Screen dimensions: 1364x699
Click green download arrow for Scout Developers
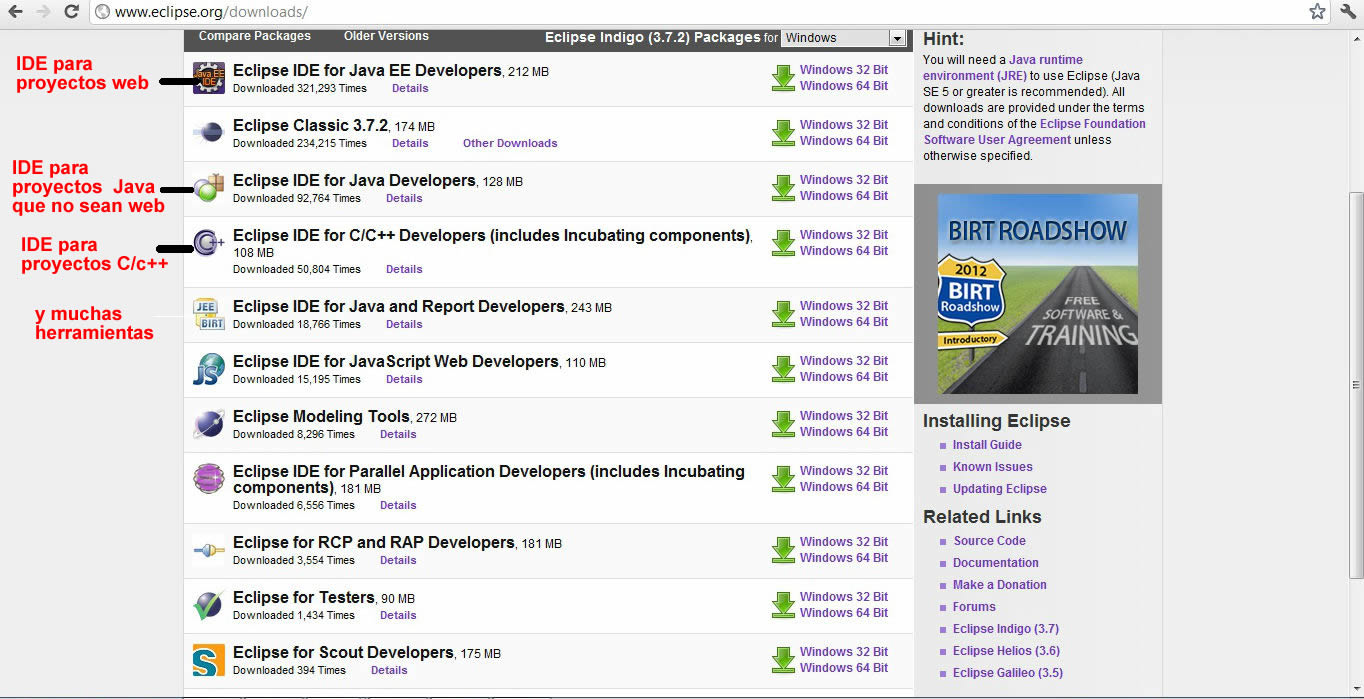click(x=783, y=660)
